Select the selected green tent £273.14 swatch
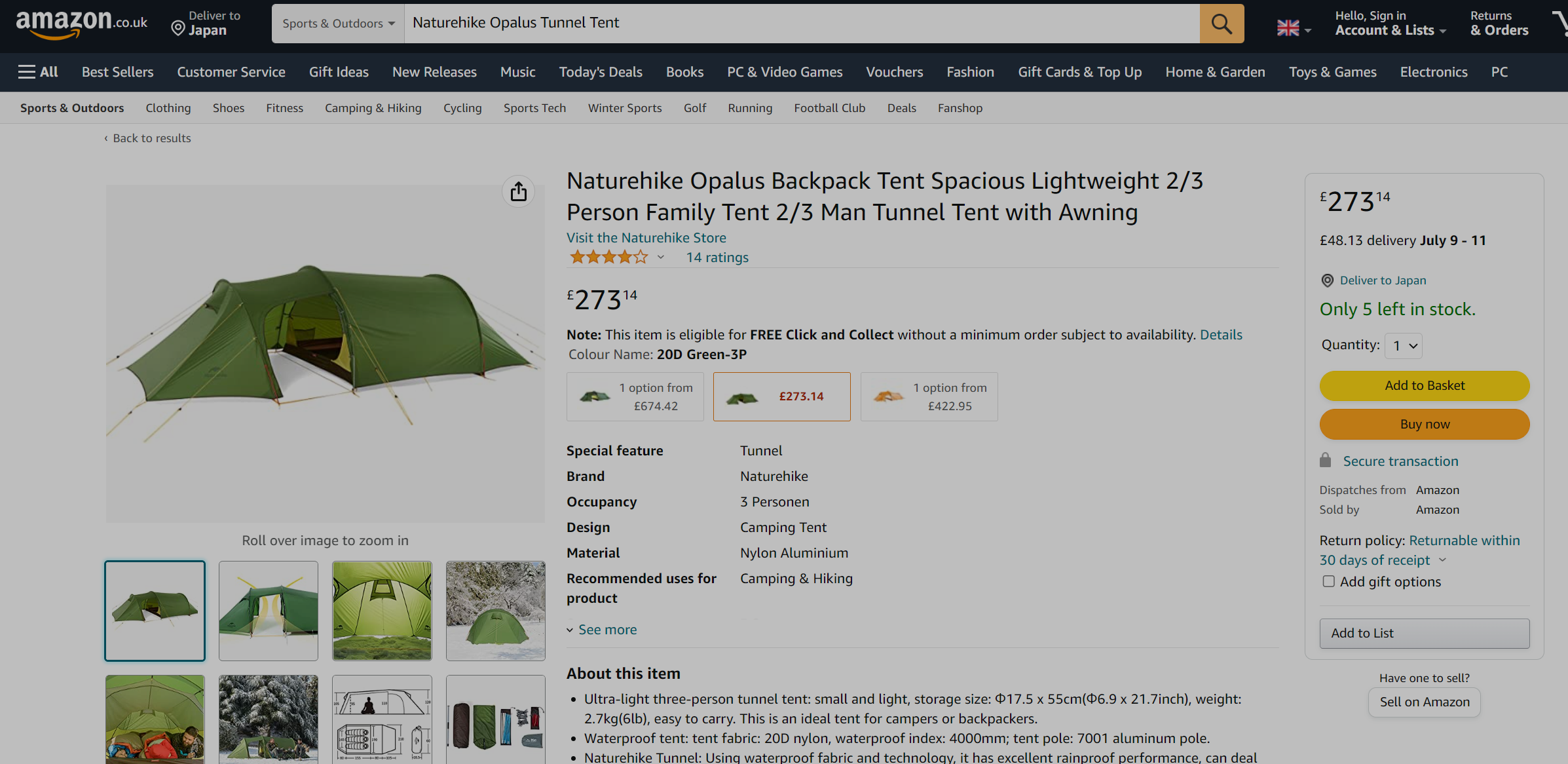The image size is (1568, 764). tap(781, 396)
